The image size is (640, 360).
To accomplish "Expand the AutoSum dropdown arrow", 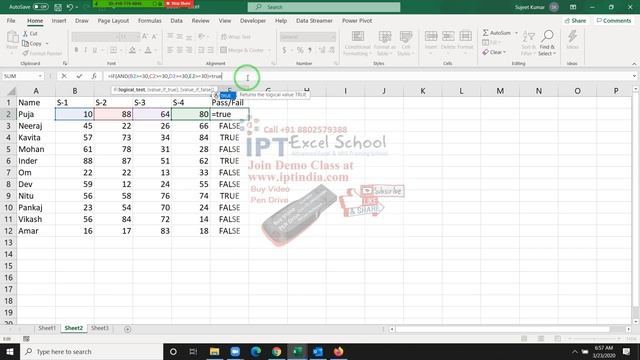I will 516,33.
